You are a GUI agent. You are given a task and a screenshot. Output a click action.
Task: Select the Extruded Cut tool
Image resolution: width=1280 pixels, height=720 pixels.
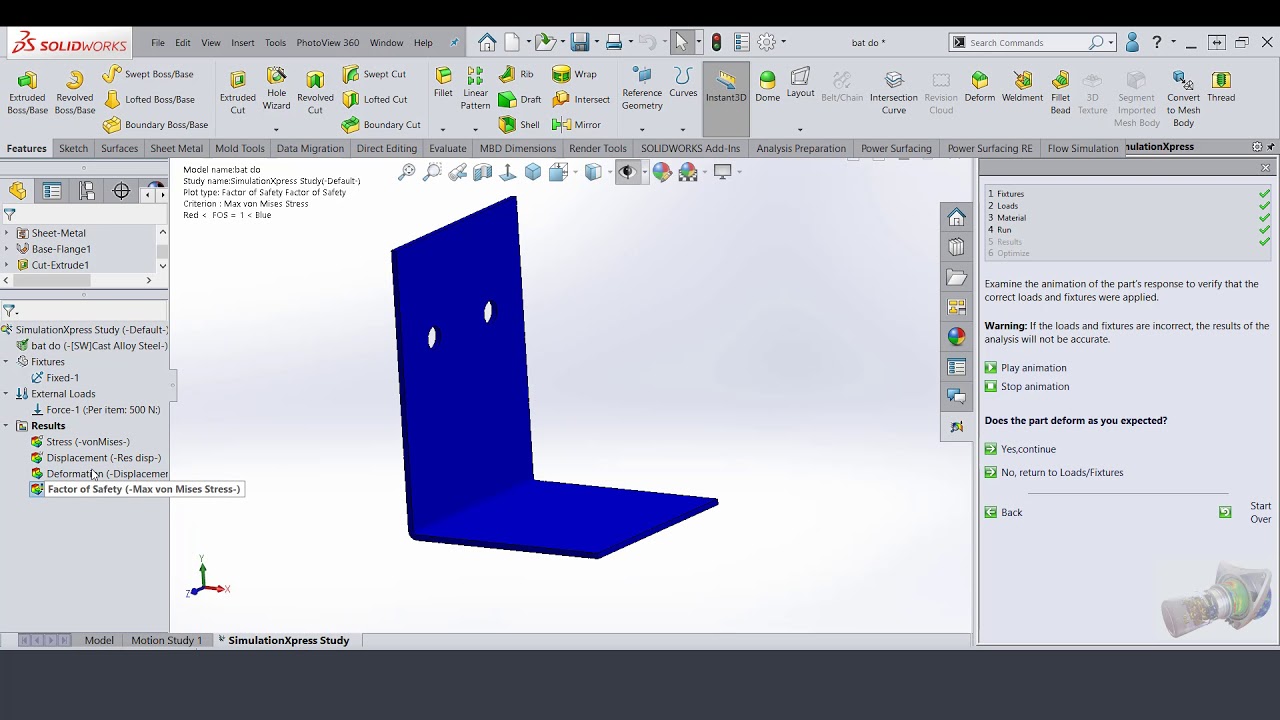pos(237,92)
